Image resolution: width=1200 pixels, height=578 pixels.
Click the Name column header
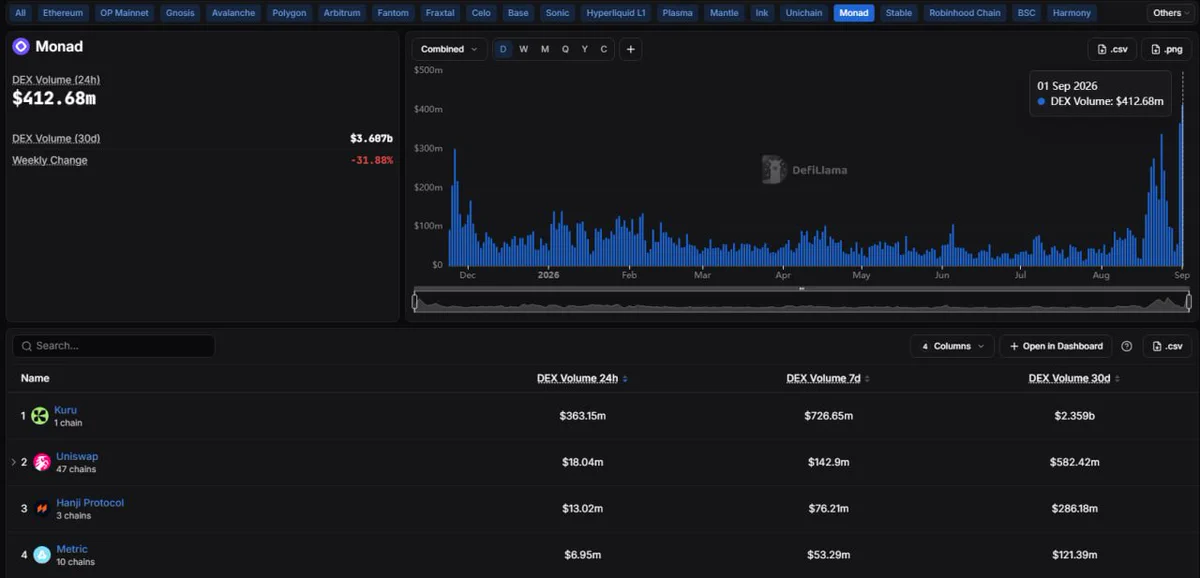click(x=35, y=378)
